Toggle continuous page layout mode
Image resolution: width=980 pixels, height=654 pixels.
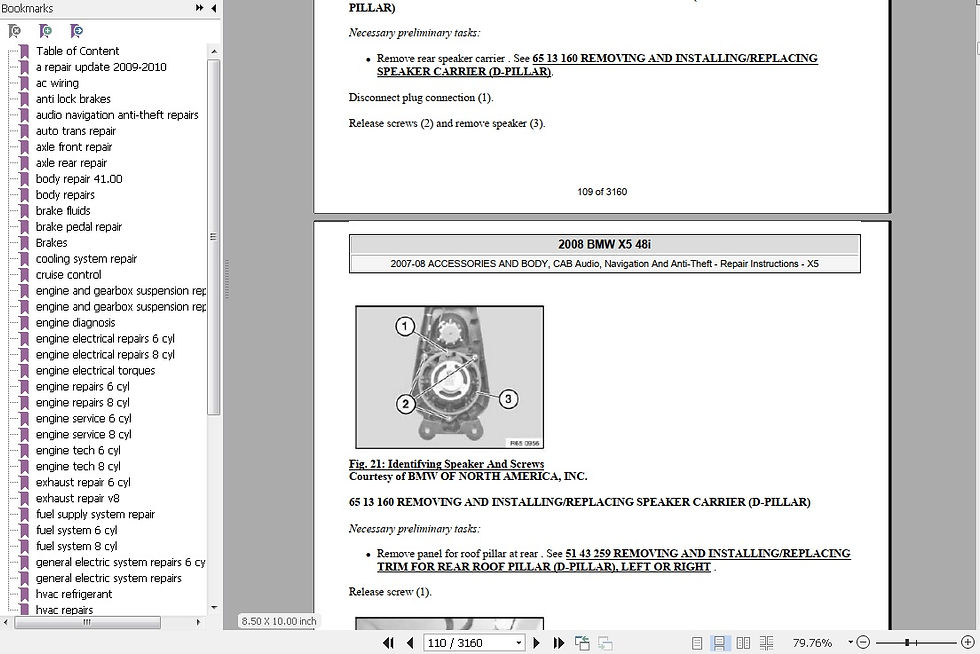click(x=719, y=643)
